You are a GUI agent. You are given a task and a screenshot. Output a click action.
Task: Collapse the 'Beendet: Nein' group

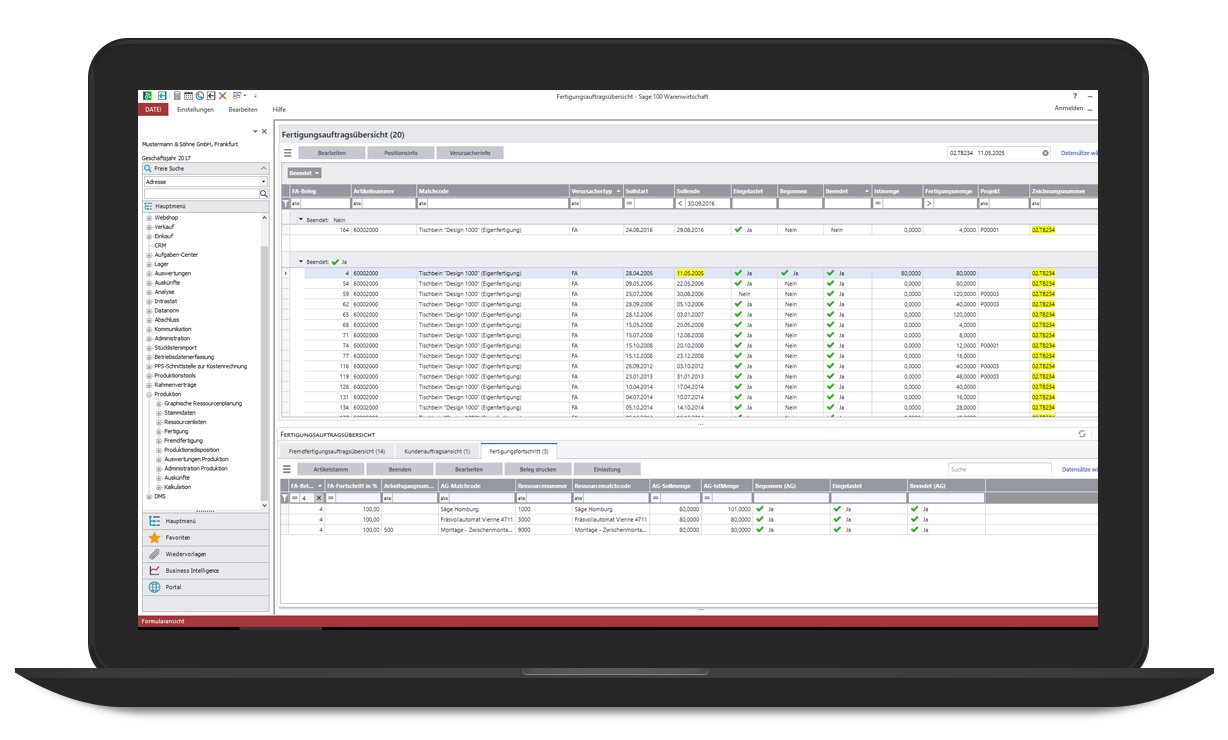[x=300, y=218]
